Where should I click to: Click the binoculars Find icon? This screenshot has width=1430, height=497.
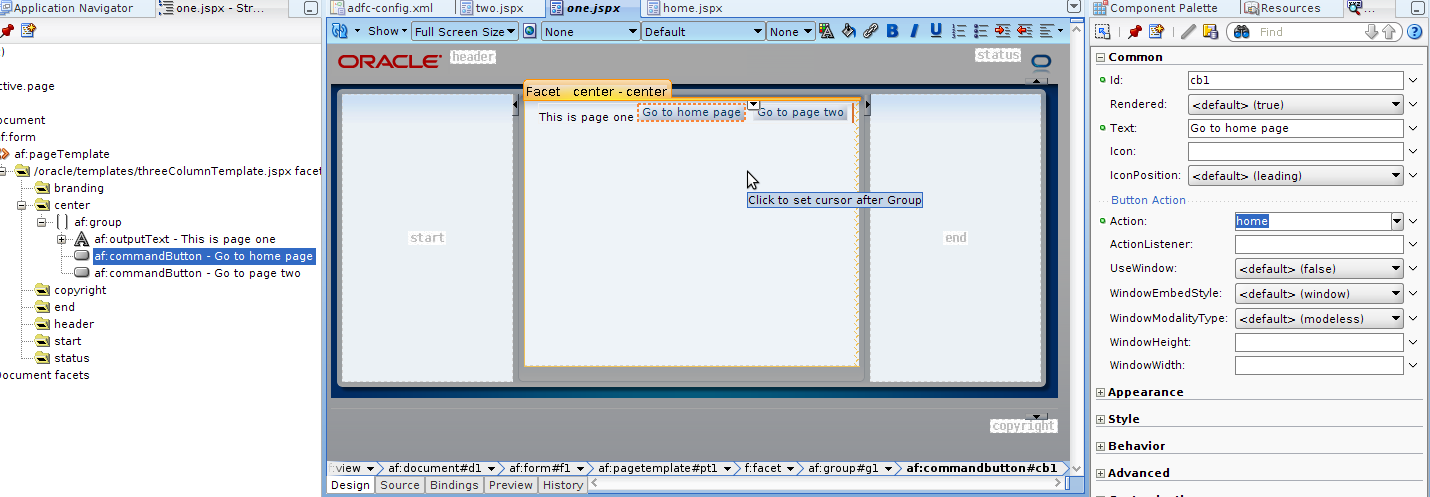click(1241, 32)
